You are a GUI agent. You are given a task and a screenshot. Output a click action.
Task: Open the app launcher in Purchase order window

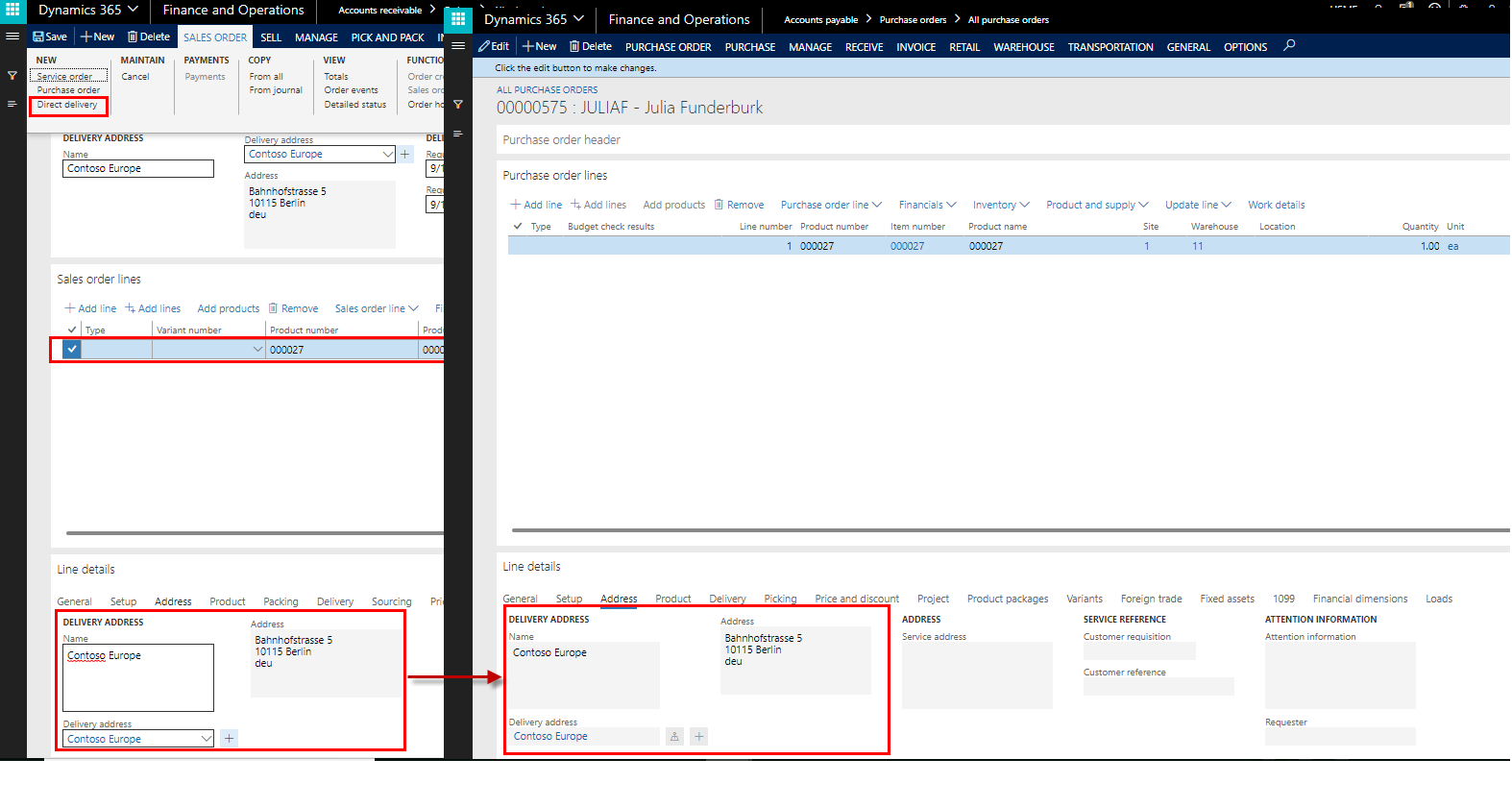click(x=458, y=19)
